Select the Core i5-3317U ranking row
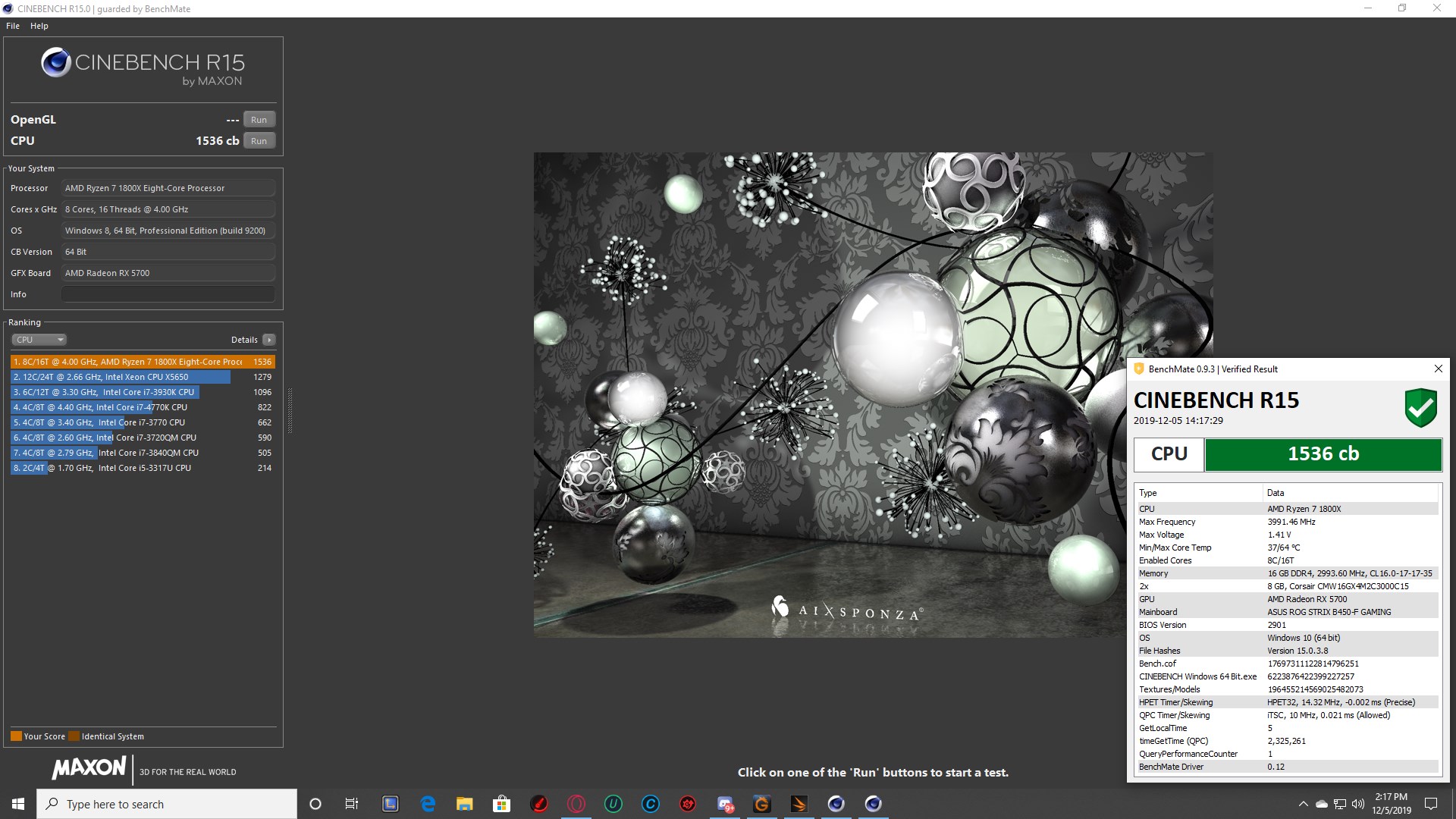The image size is (1456, 819). 143,468
